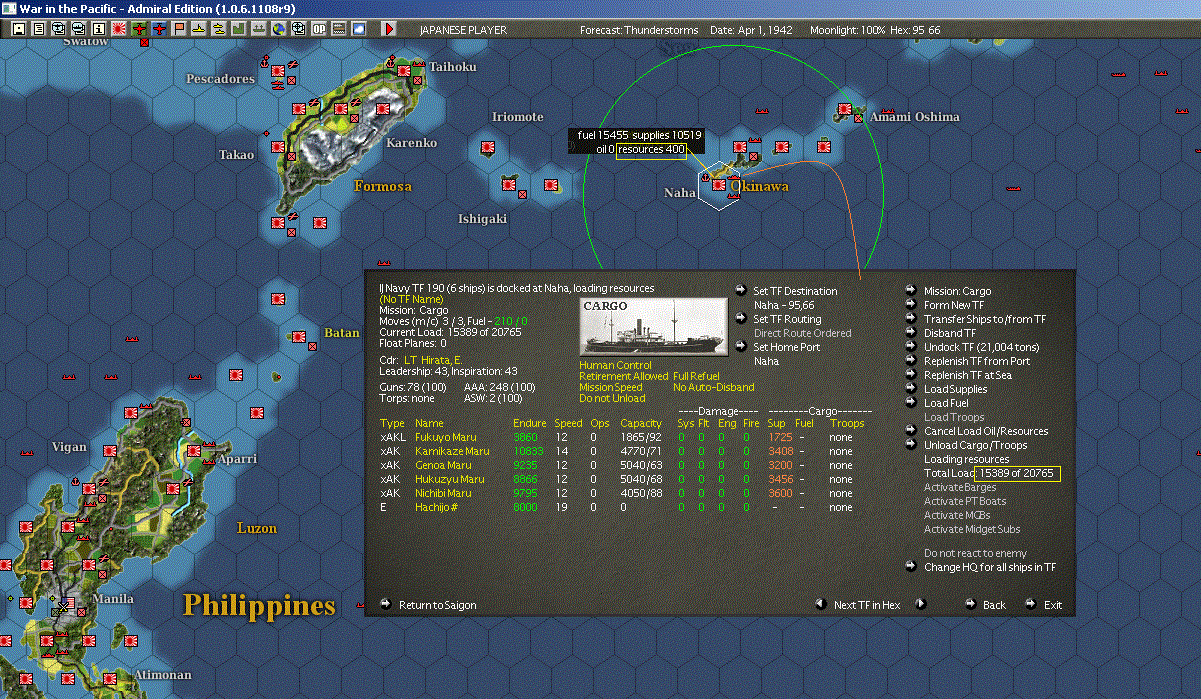Click arrow icon beside Set TF Routing
Image resolution: width=1201 pixels, height=699 pixels.
(740, 318)
